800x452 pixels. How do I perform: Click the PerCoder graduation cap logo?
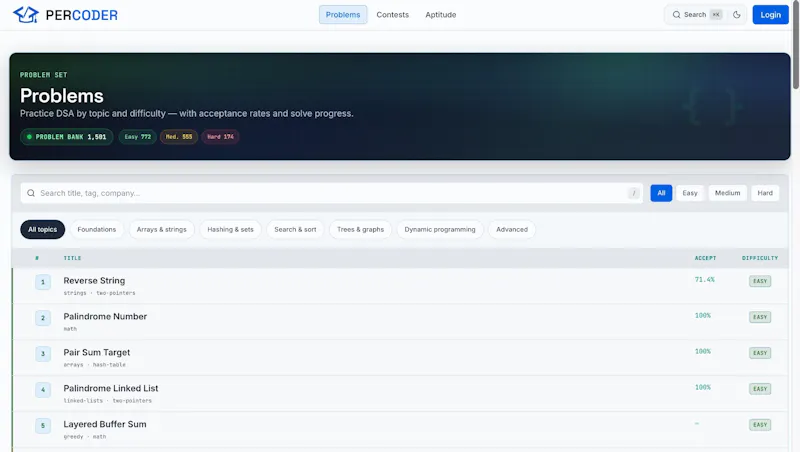pyautogui.click(x=26, y=15)
